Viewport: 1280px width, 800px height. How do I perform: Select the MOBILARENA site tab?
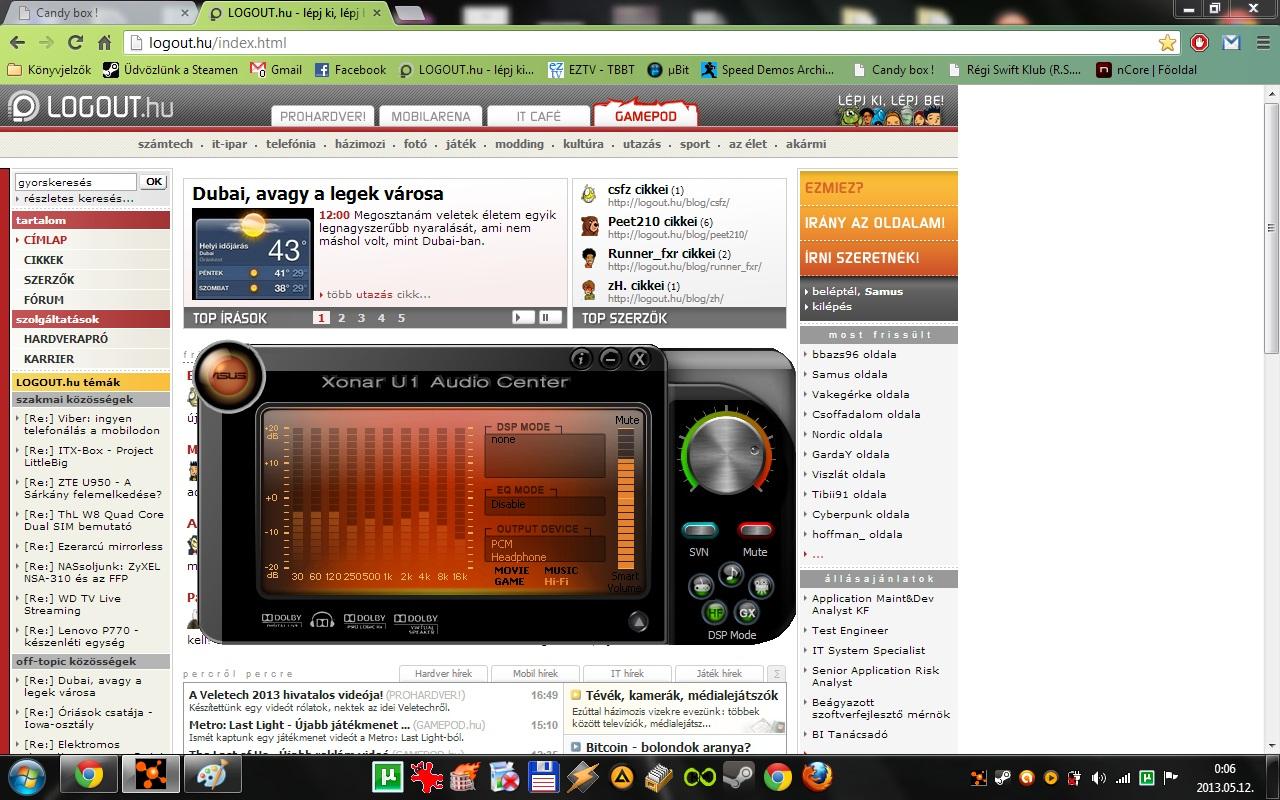pyautogui.click(x=430, y=116)
